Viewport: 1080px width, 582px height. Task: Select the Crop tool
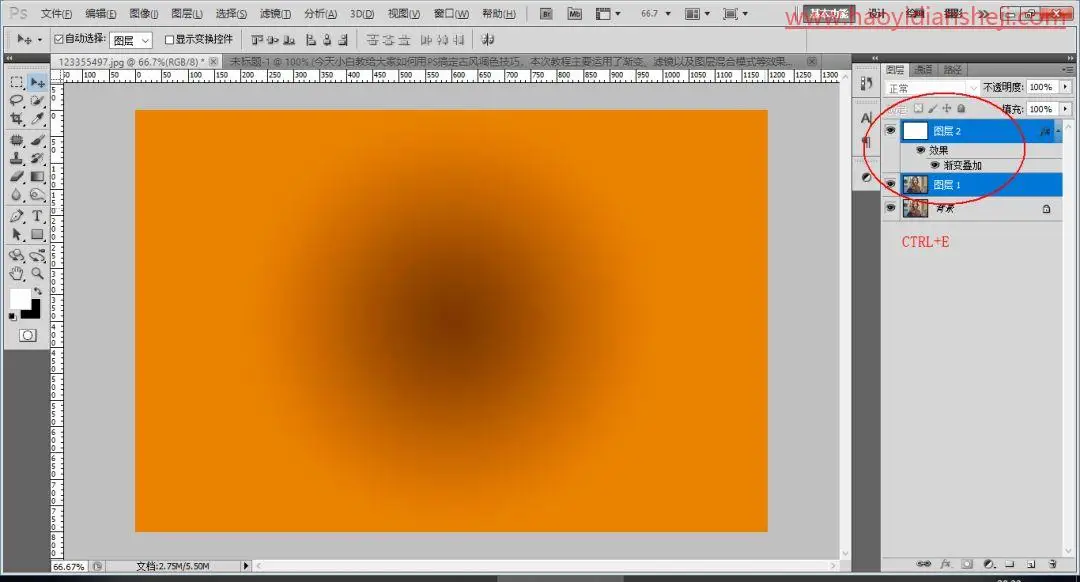pos(17,118)
